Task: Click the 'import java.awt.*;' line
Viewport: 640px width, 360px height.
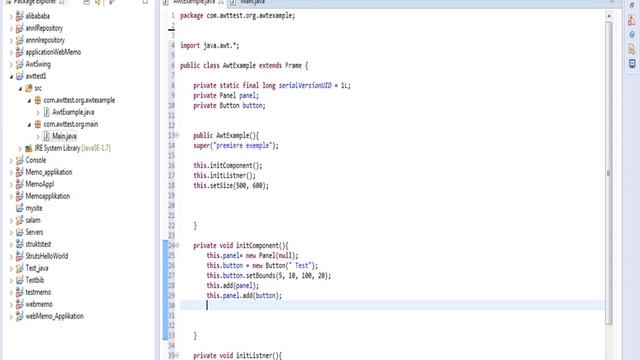Action: (x=210, y=45)
